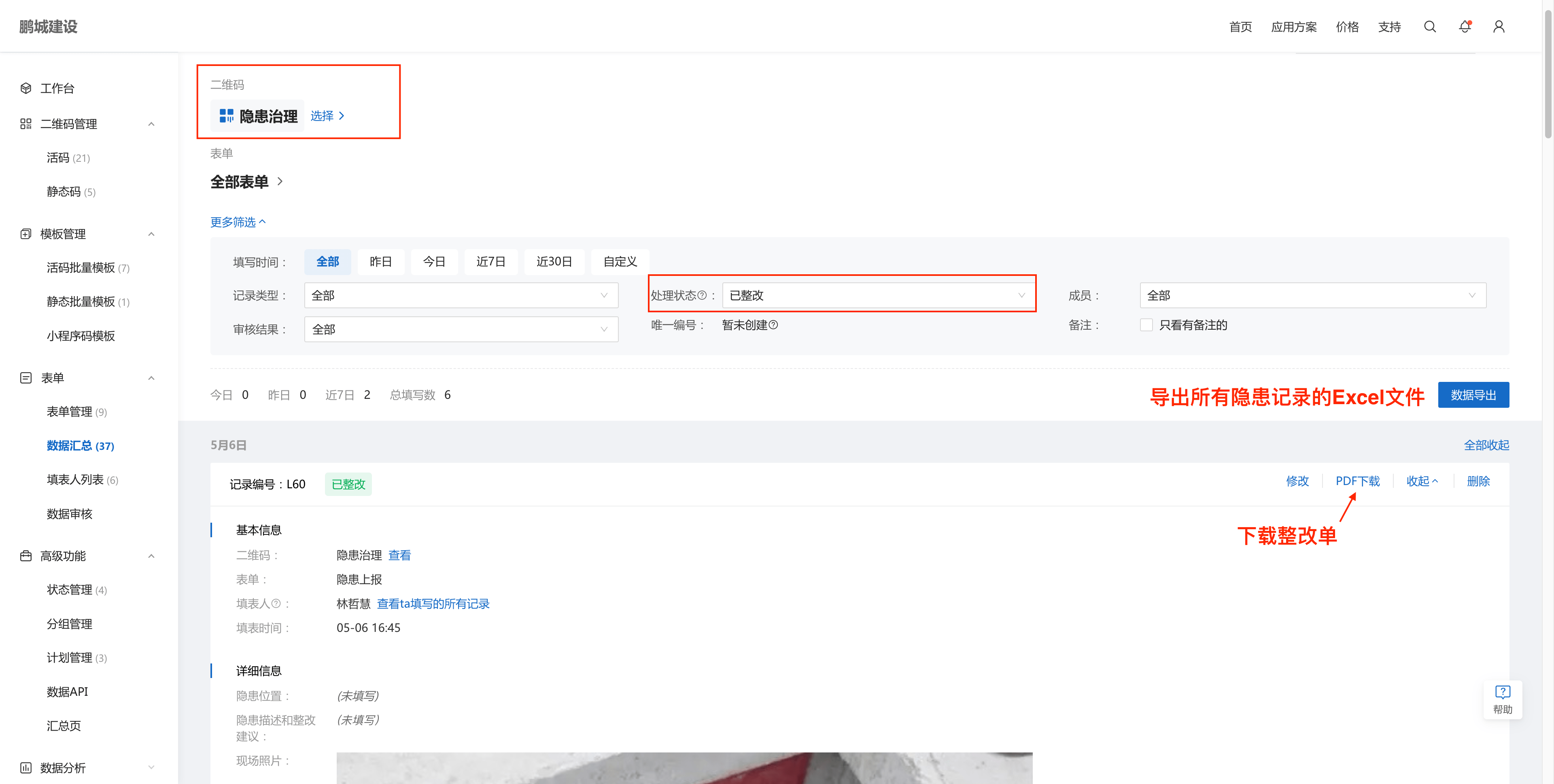Image resolution: width=1554 pixels, height=784 pixels.
Task: Open notifications bell icon
Action: click(1464, 27)
